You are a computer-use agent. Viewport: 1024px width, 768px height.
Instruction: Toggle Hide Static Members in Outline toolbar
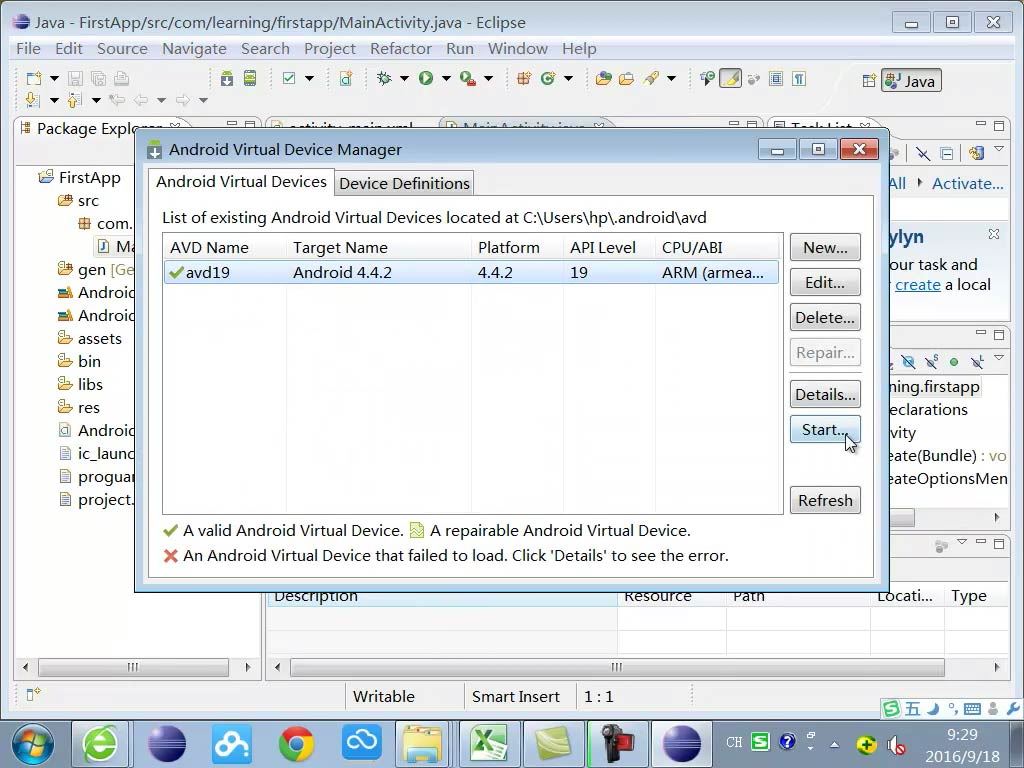[x=932, y=362]
